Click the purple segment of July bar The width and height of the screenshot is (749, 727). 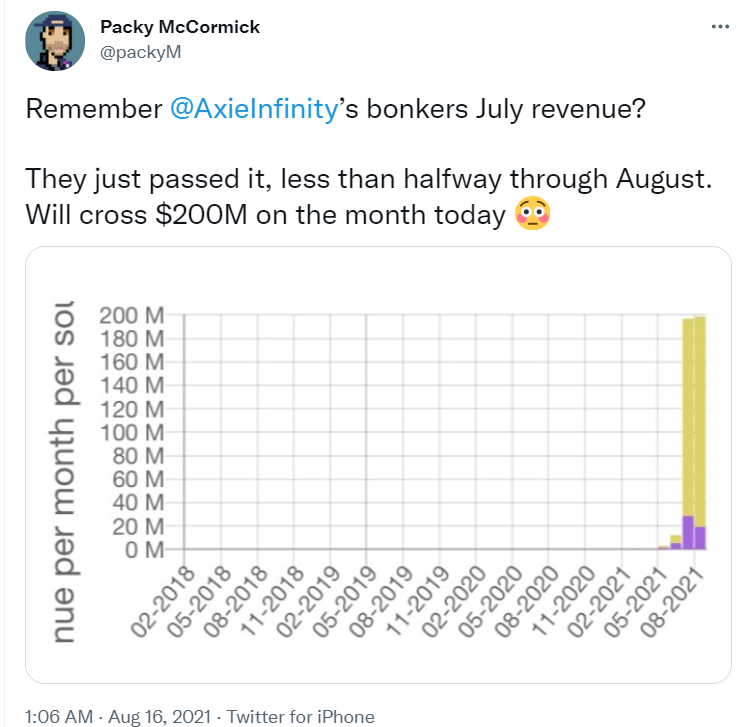click(688, 533)
